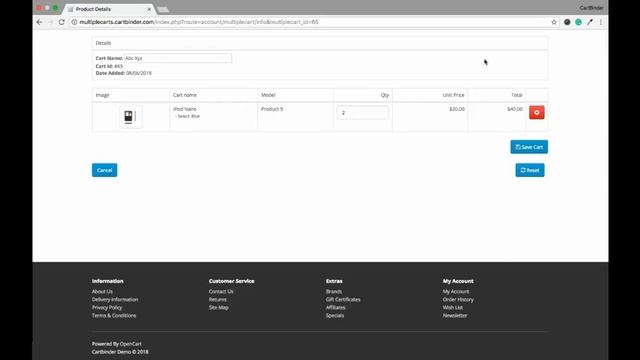Open the iPod Nano product thumbnail
The image size is (640, 360).
click(131, 117)
